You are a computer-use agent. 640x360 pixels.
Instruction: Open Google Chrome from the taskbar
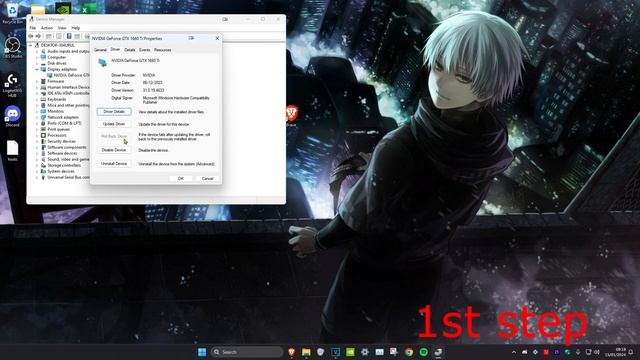point(409,352)
